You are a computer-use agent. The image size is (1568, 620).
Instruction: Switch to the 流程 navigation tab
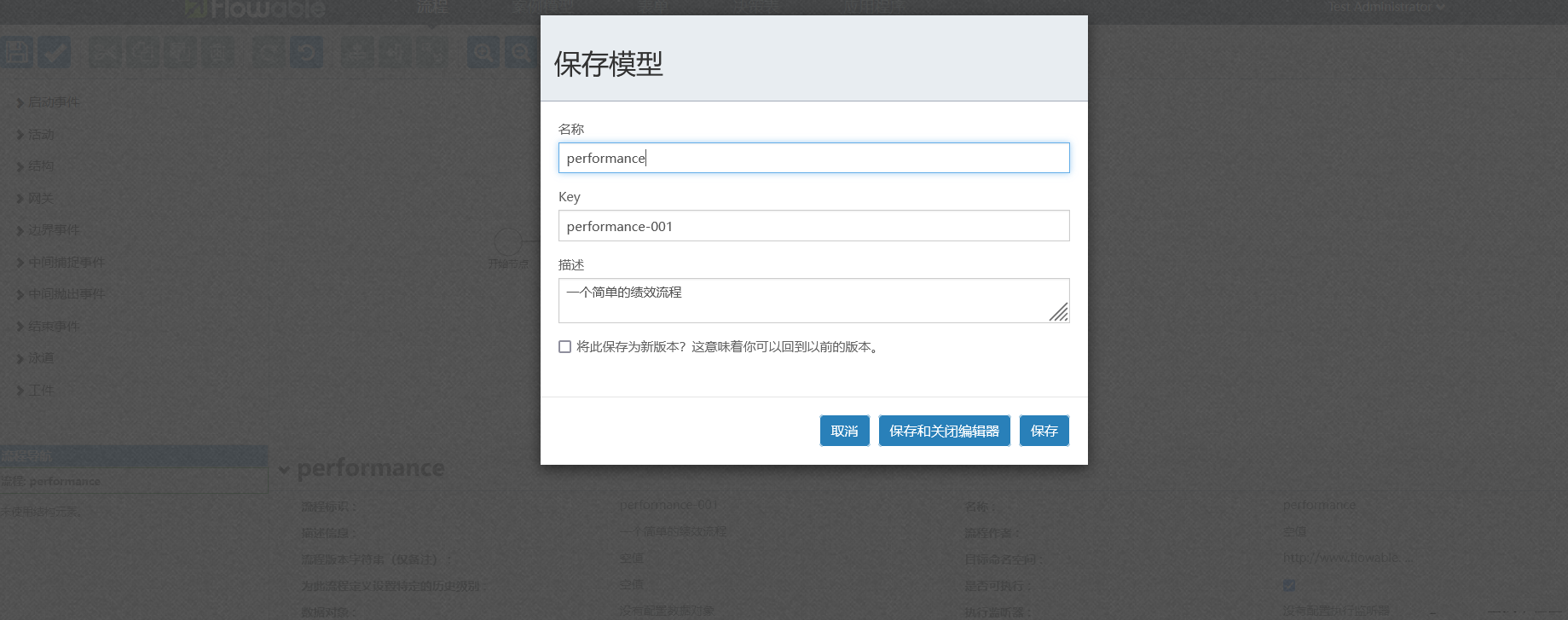coord(432,8)
